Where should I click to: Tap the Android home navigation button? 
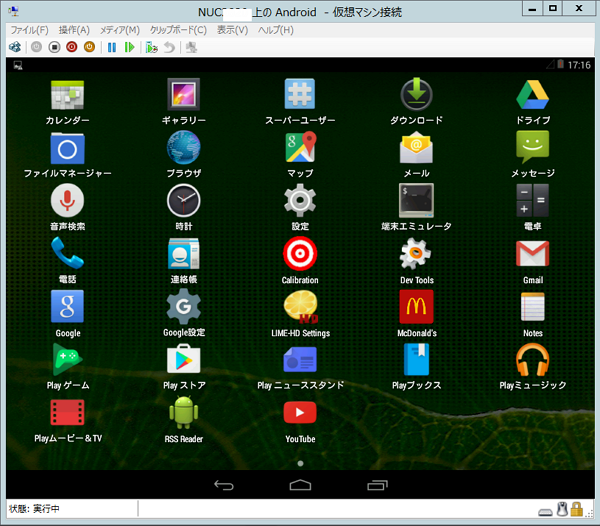(x=300, y=485)
